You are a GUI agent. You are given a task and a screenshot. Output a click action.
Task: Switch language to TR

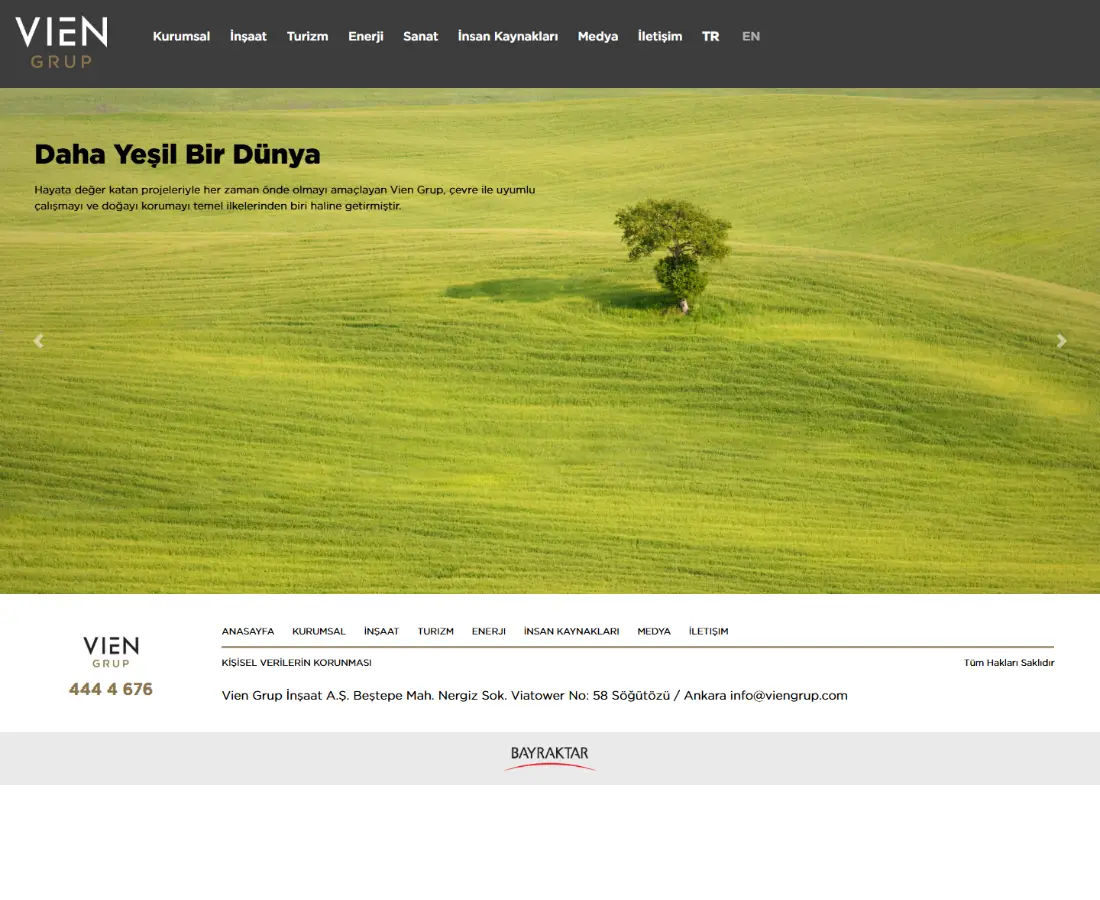(x=711, y=36)
